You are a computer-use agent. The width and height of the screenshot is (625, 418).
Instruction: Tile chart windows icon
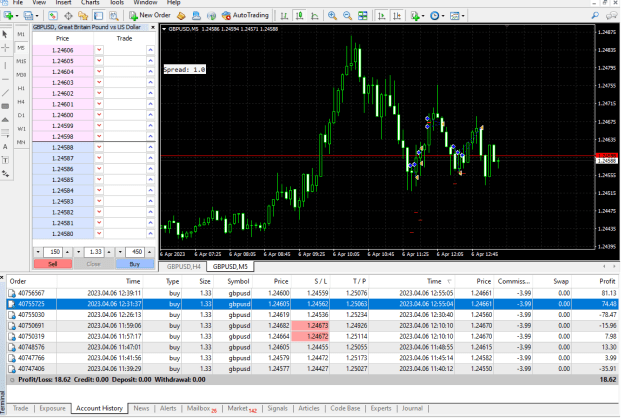click(x=363, y=16)
